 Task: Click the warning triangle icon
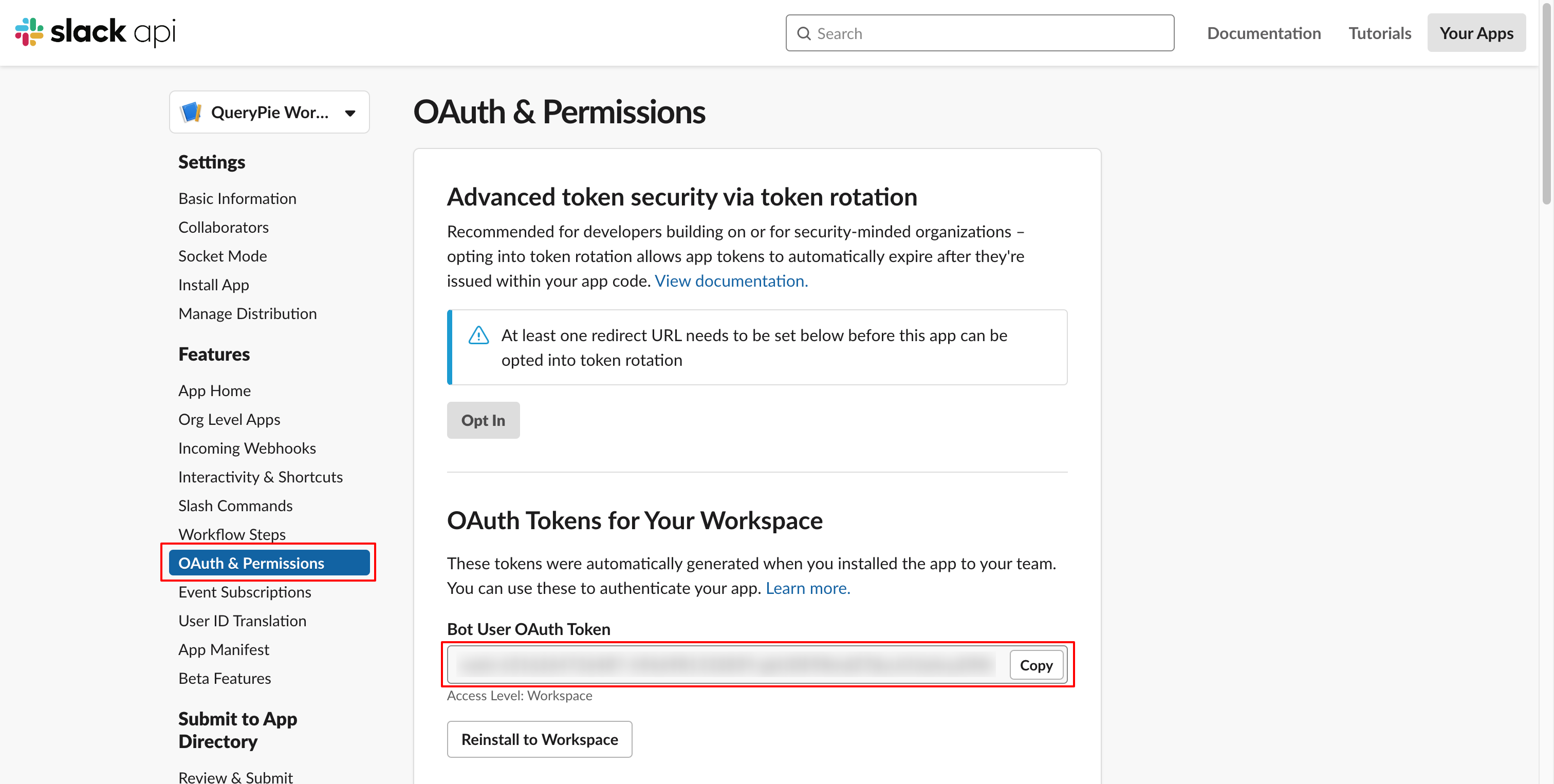point(478,335)
